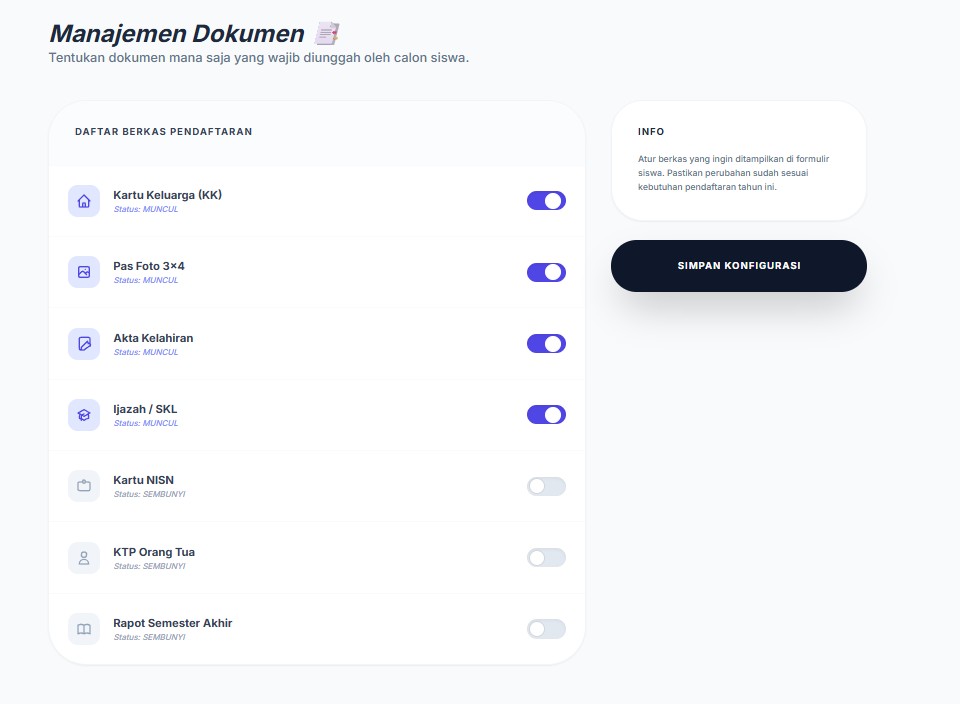Click the Kartu Keluarga (KK) label text
Screen dimensions: 960x704
pyautogui.click(x=167, y=195)
